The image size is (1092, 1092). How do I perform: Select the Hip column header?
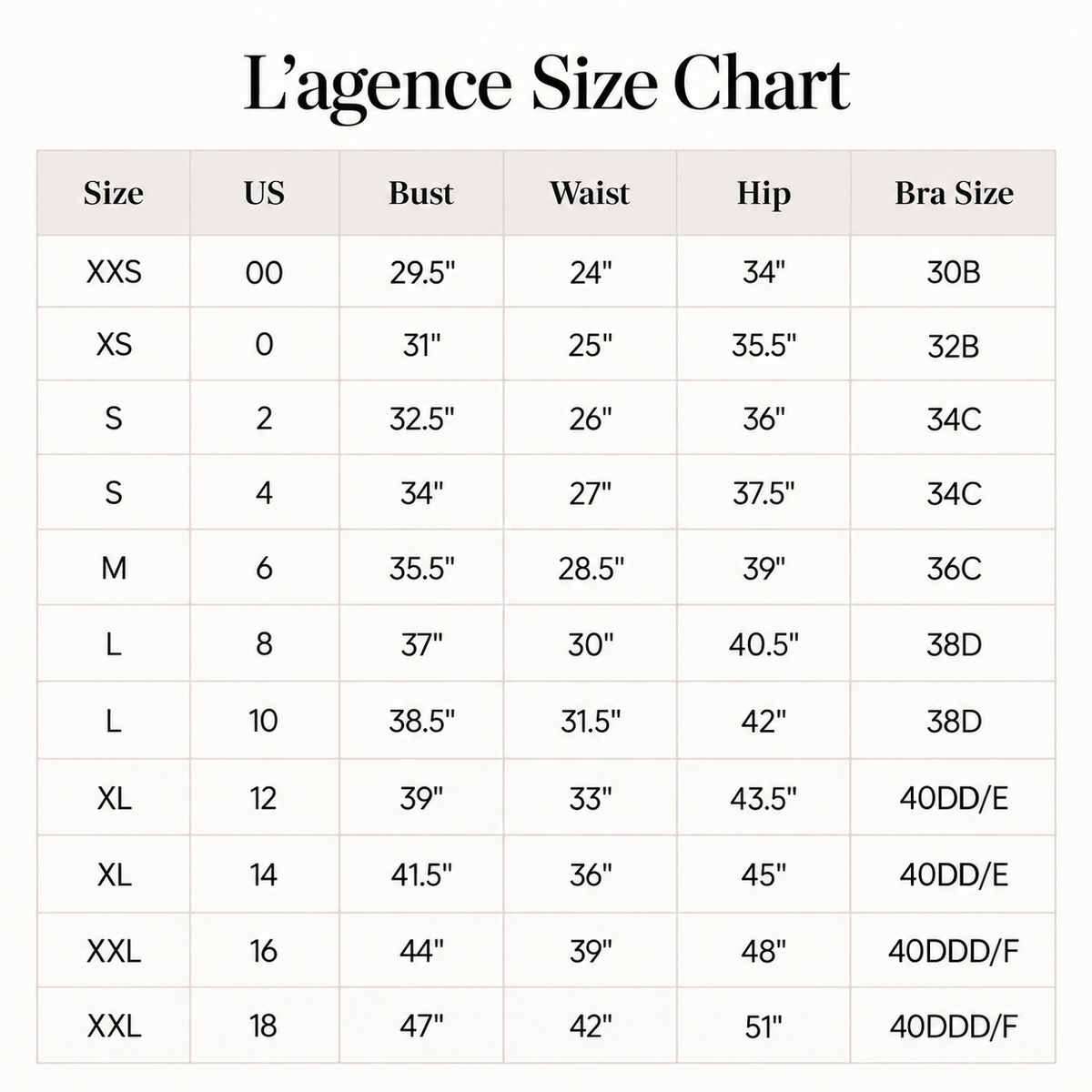point(763,193)
